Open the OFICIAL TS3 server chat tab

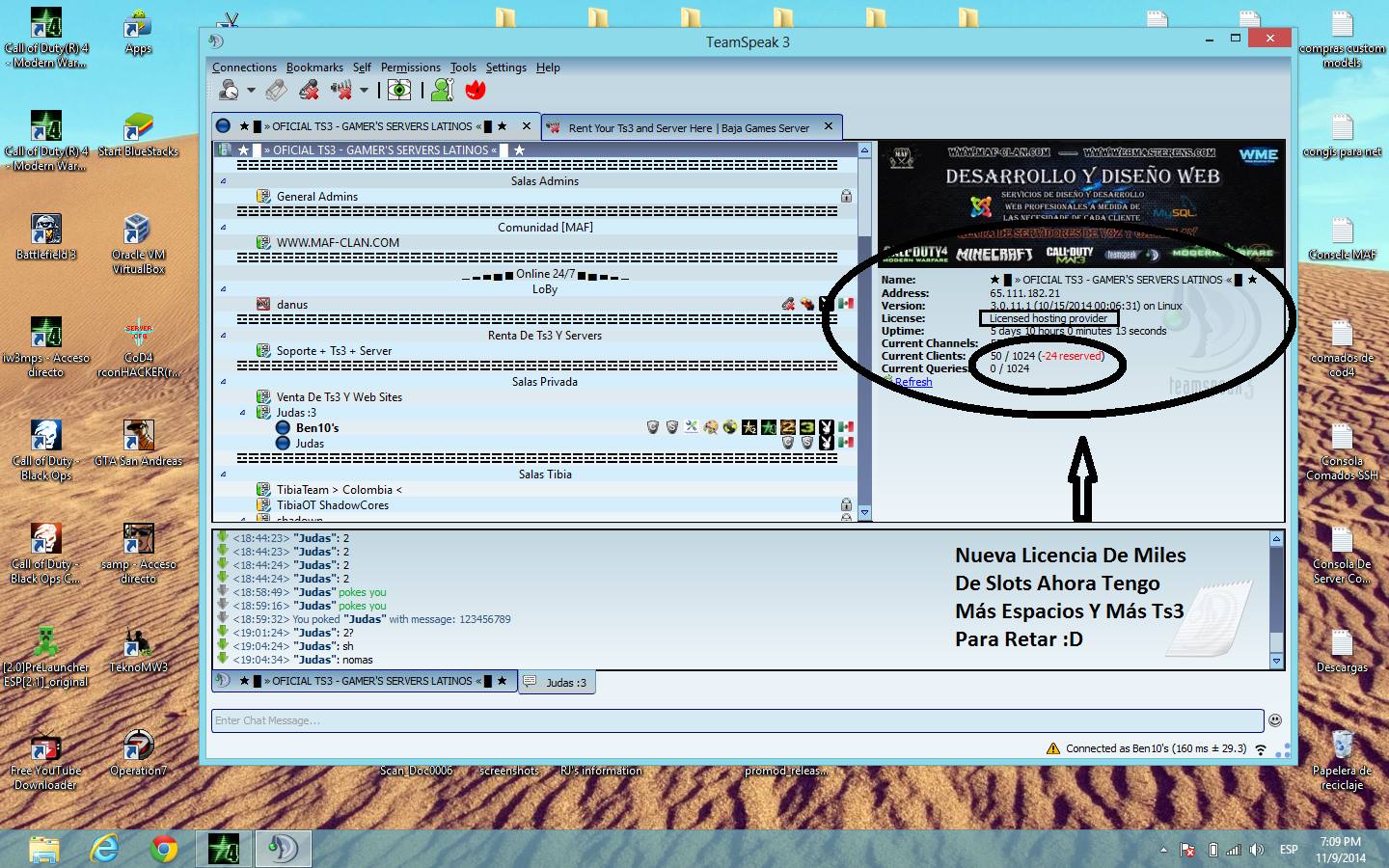coord(365,681)
